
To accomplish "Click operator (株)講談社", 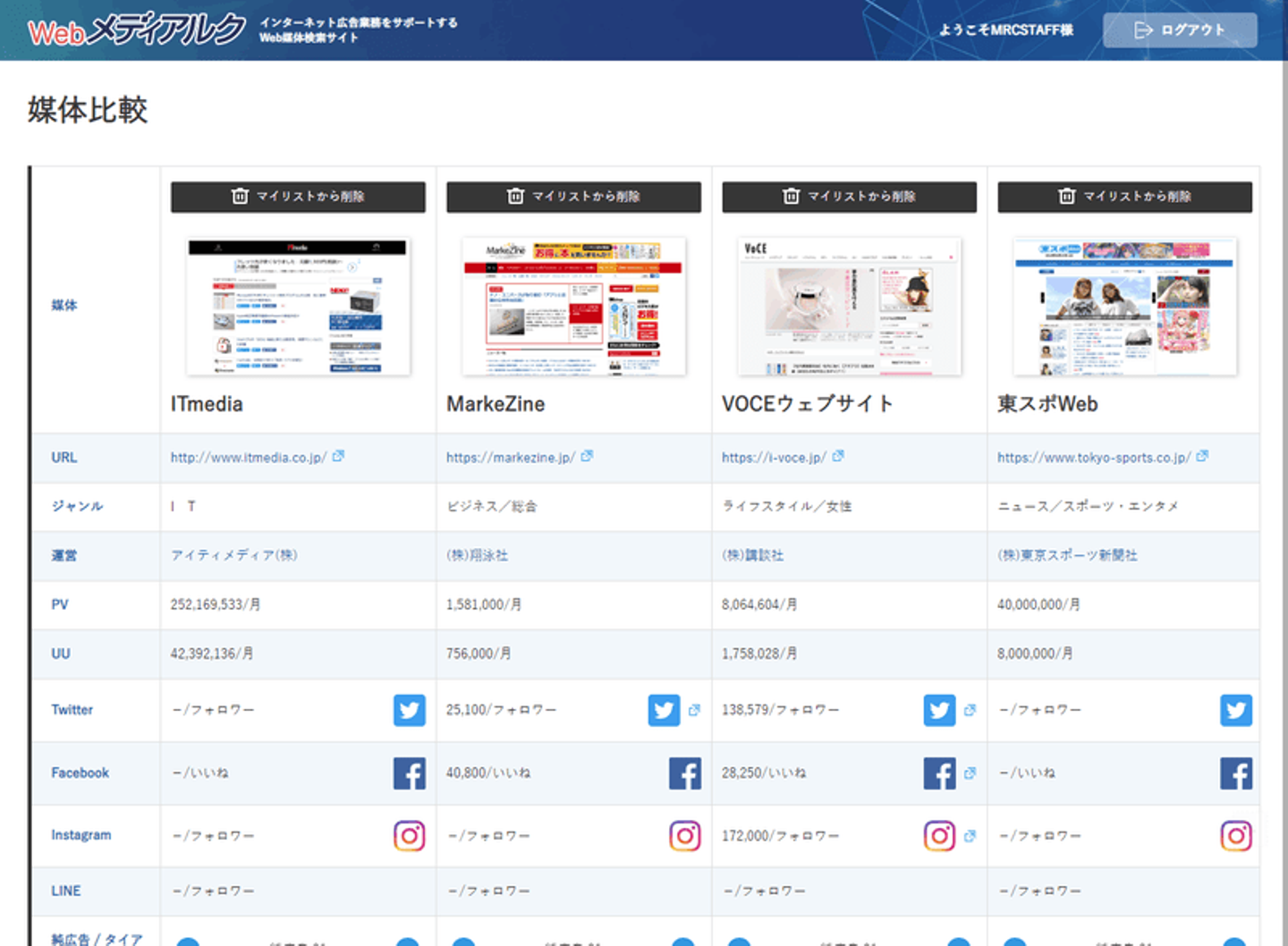I will [753, 555].
